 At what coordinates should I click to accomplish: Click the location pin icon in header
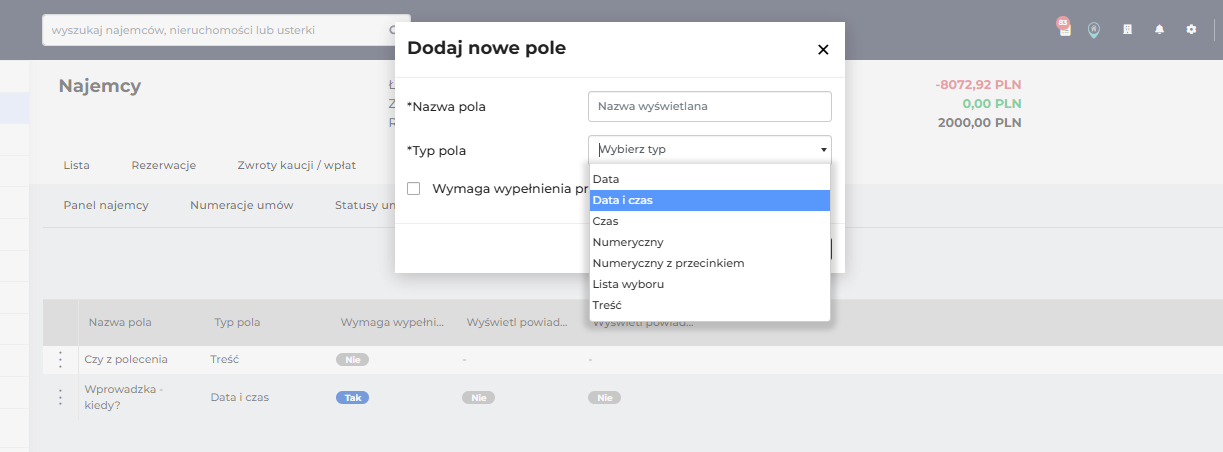pyautogui.click(x=1094, y=30)
